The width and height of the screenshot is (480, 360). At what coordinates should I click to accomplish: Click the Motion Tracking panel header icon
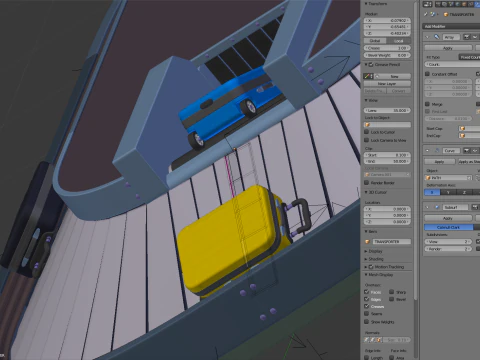tap(371, 267)
